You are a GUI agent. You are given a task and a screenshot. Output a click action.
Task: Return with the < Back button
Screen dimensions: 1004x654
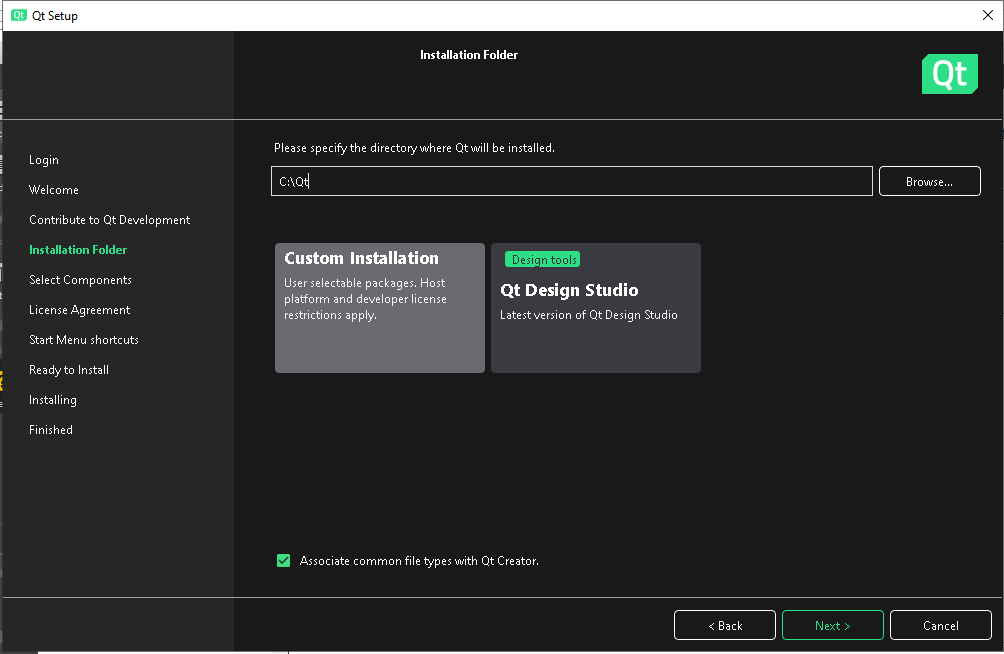point(725,625)
